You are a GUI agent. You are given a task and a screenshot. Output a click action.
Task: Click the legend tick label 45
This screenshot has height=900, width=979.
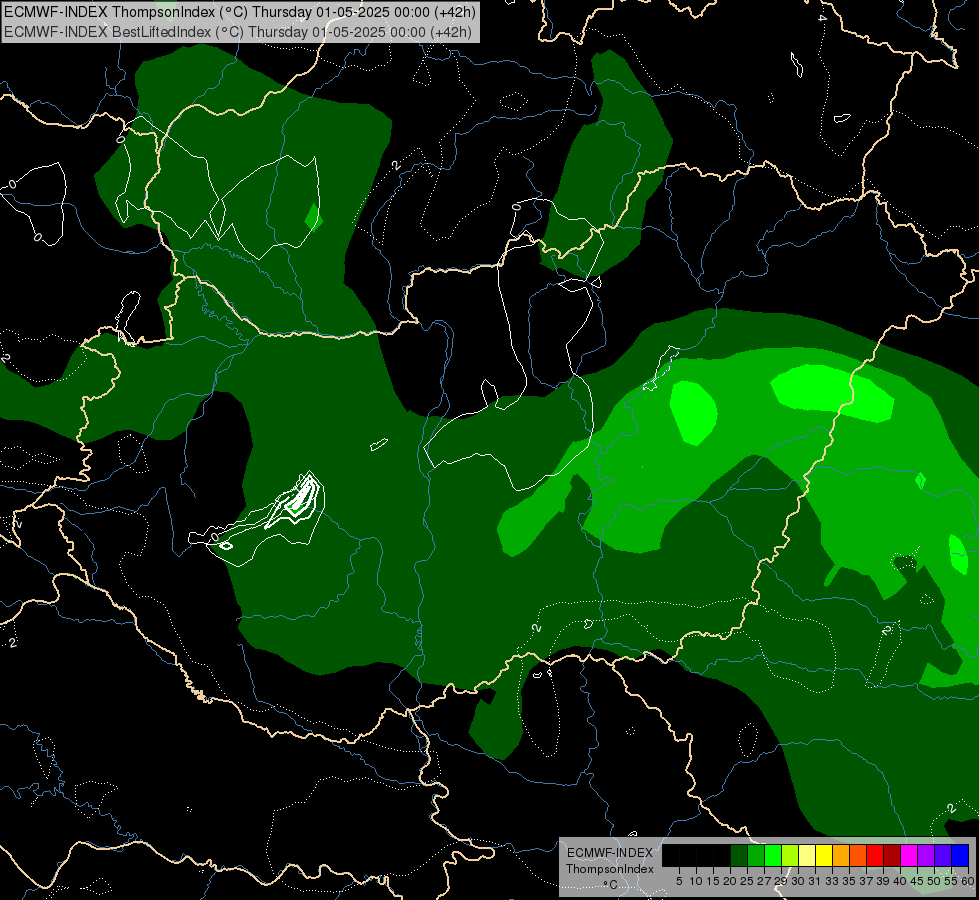click(917, 881)
